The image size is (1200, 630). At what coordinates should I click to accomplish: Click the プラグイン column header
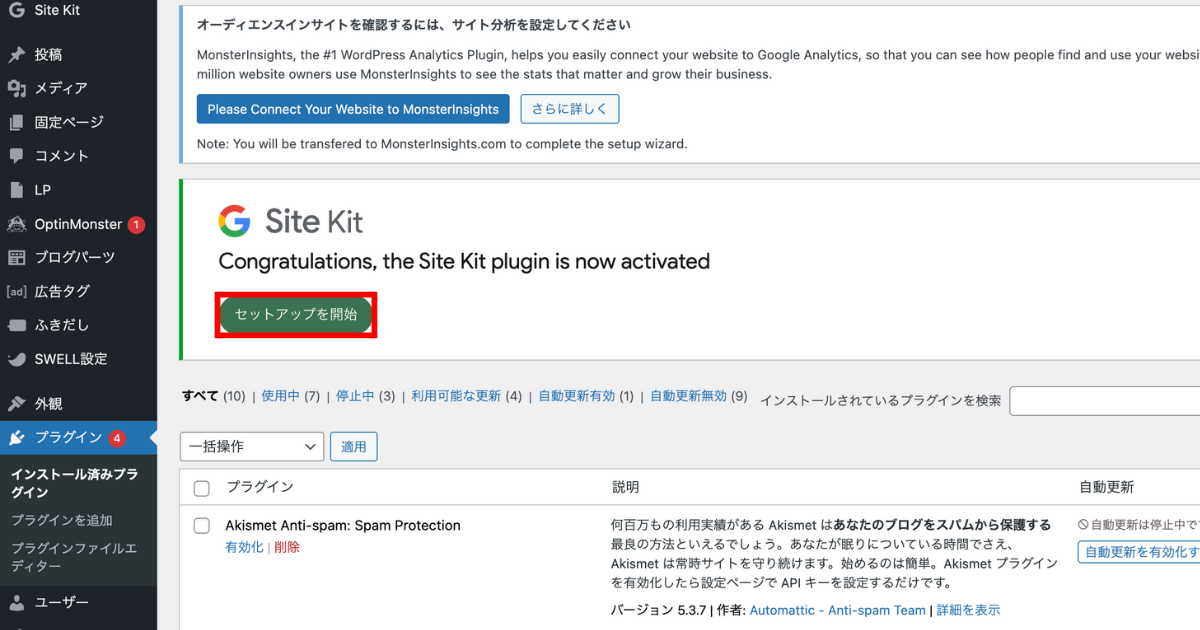260,487
